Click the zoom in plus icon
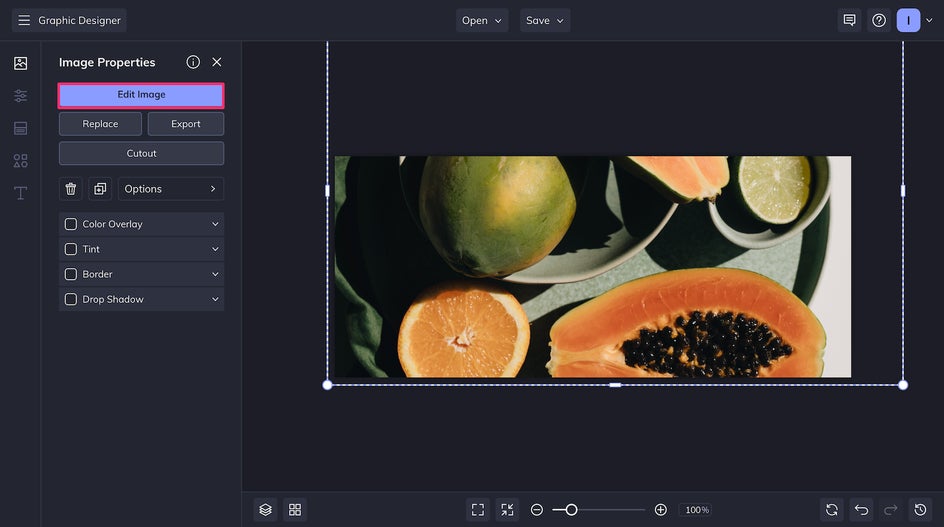 pos(660,510)
